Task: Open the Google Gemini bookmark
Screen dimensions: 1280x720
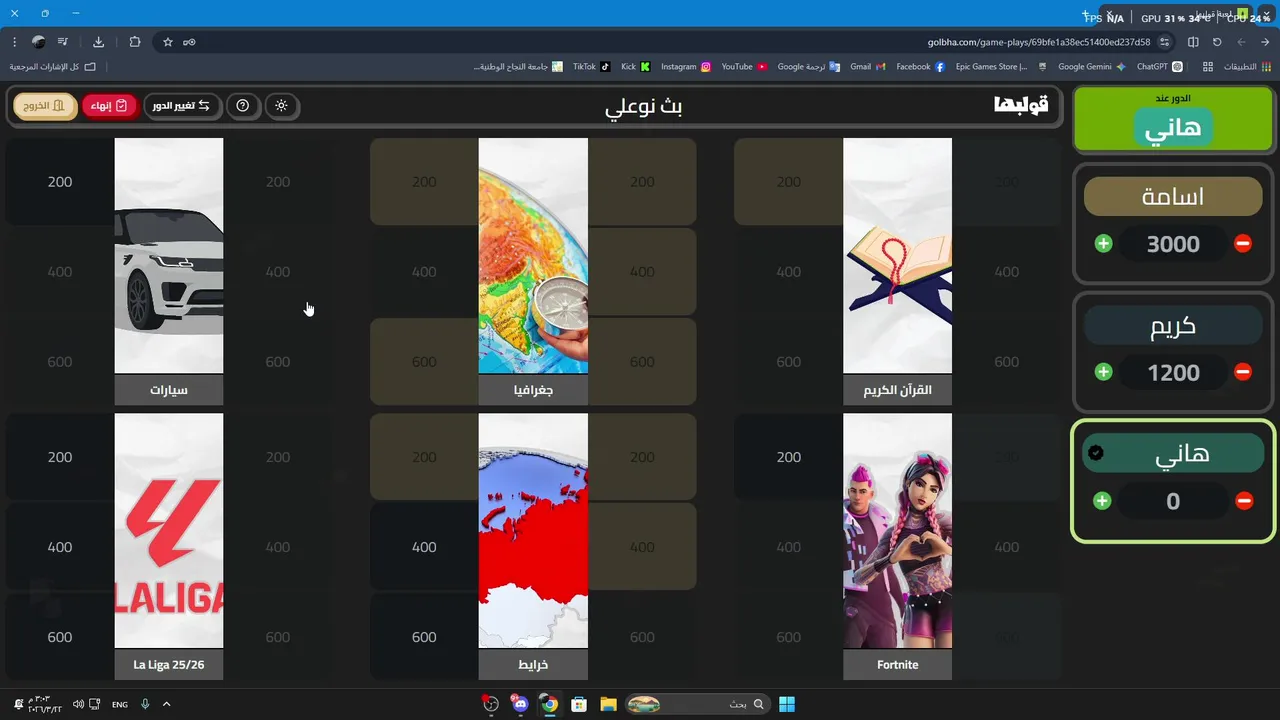Action: pos(1092,67)
